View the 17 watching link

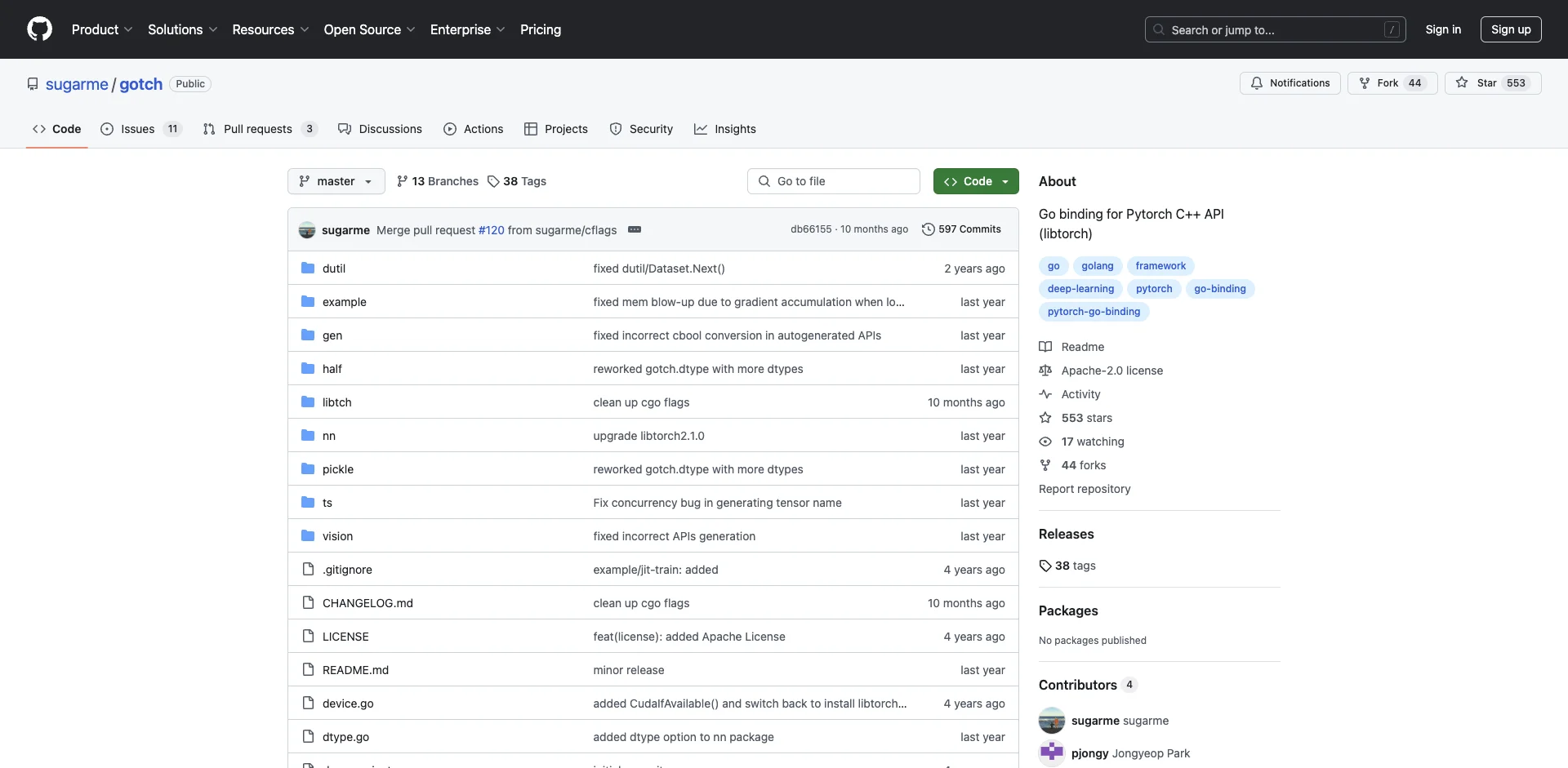tap(1082, 442)
